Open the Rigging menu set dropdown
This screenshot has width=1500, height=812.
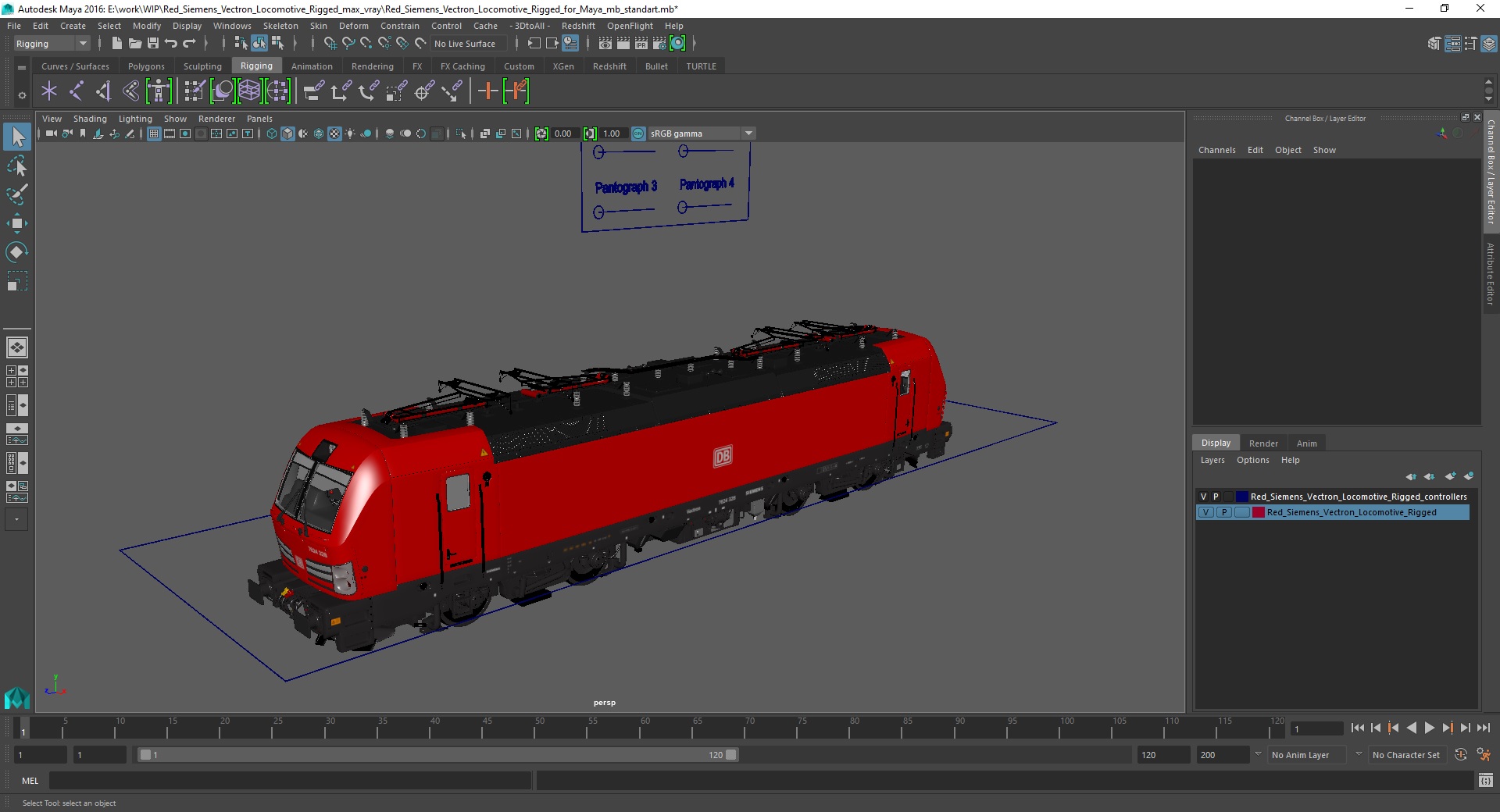[52, 44]
